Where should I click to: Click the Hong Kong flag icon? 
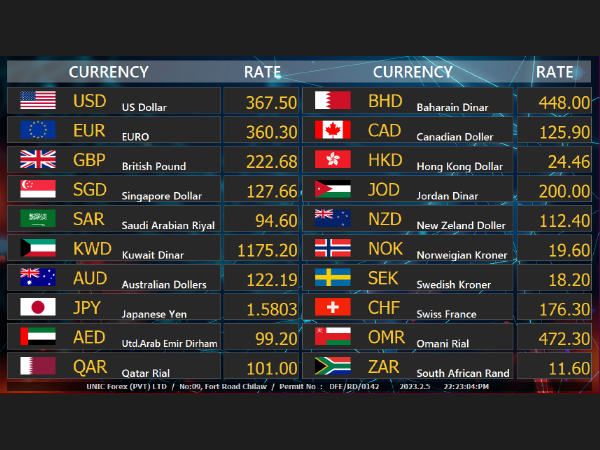[333, 159]
